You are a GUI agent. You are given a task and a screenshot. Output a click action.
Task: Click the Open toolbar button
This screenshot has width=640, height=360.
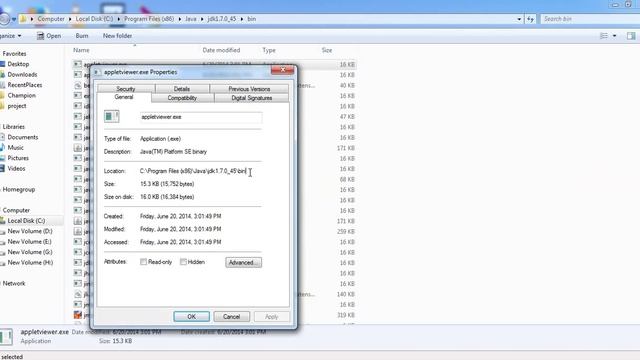[x=49, y=36]
